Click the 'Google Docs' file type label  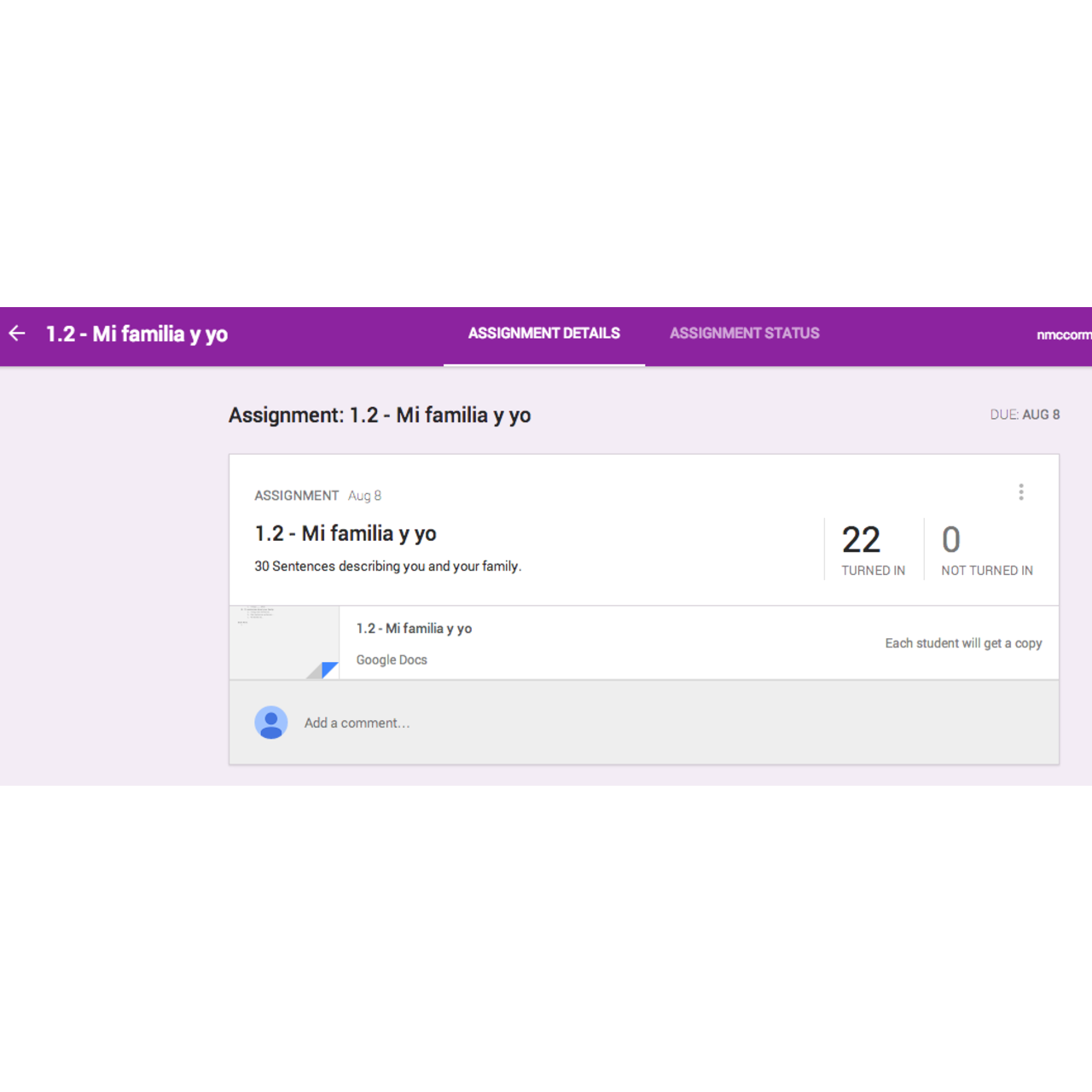[392, 660]
